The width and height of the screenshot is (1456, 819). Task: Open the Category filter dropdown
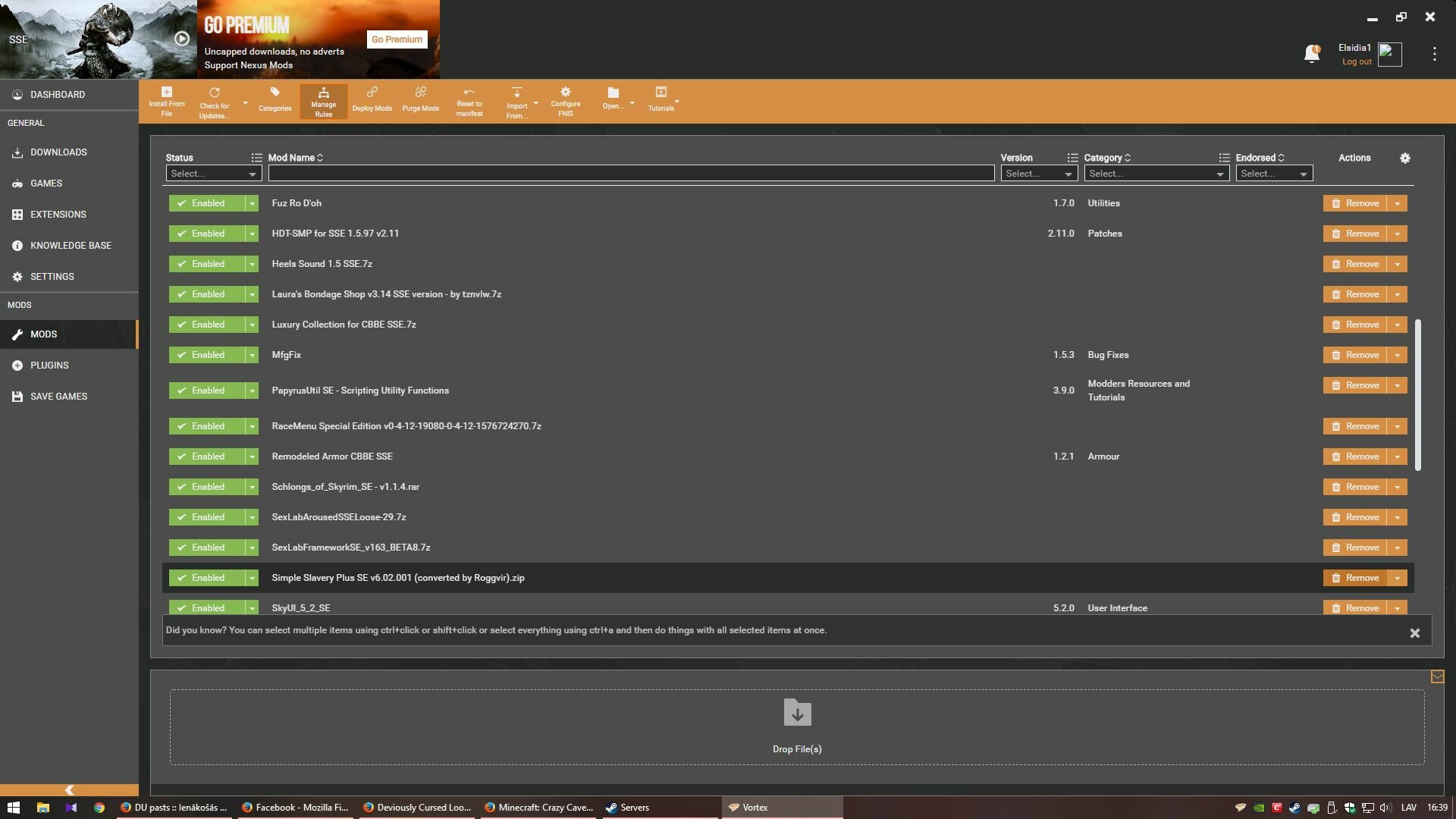pyautogui.click(x=1156, y=174)
